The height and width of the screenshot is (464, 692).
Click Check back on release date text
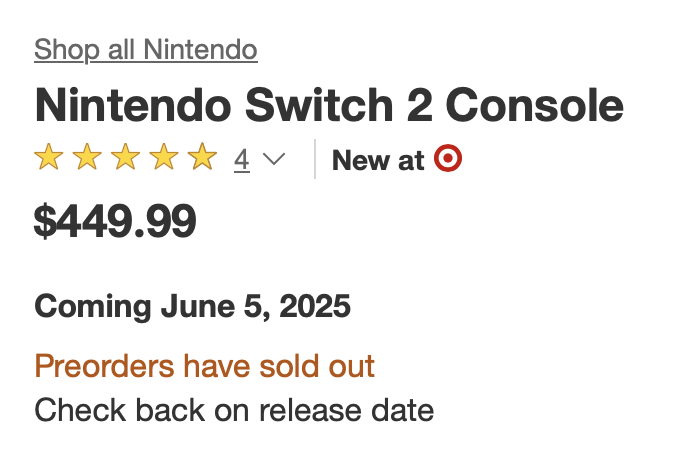(234, 409)
